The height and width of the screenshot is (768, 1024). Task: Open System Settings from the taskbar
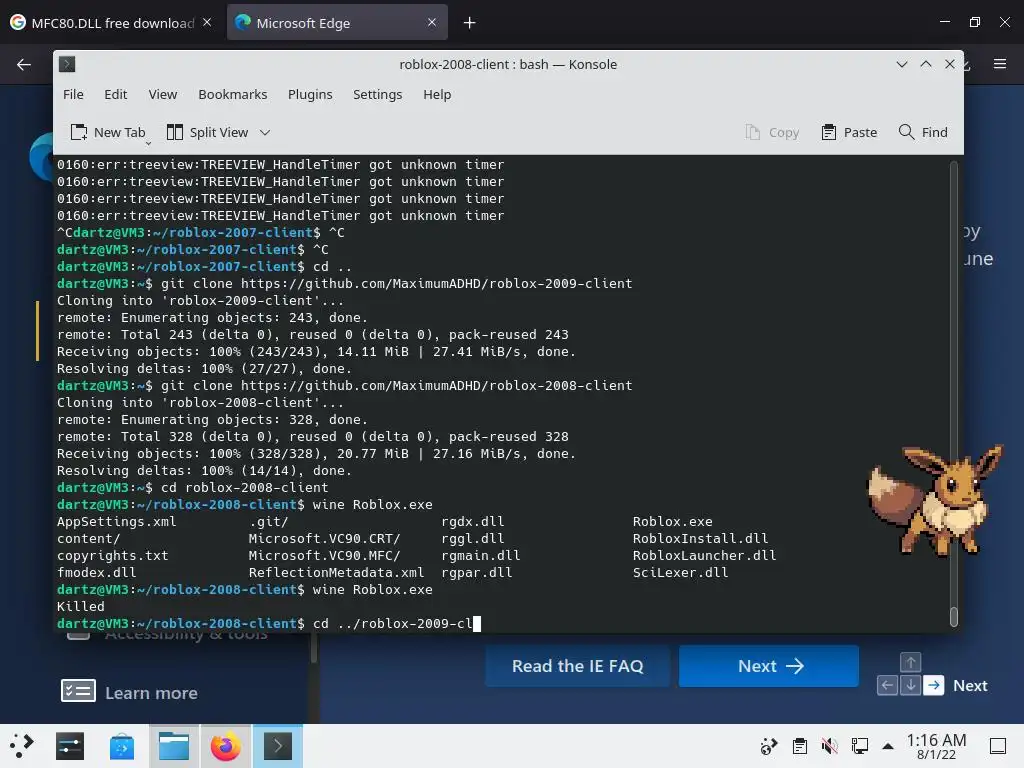click(70, 746)
